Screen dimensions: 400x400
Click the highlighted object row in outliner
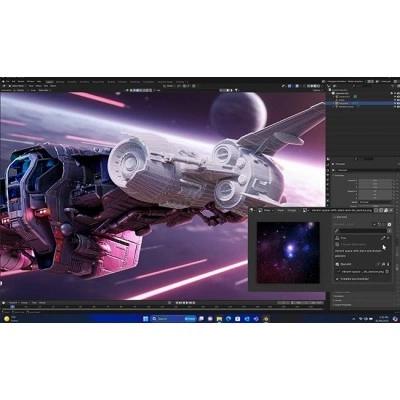(x=362, y=103)
